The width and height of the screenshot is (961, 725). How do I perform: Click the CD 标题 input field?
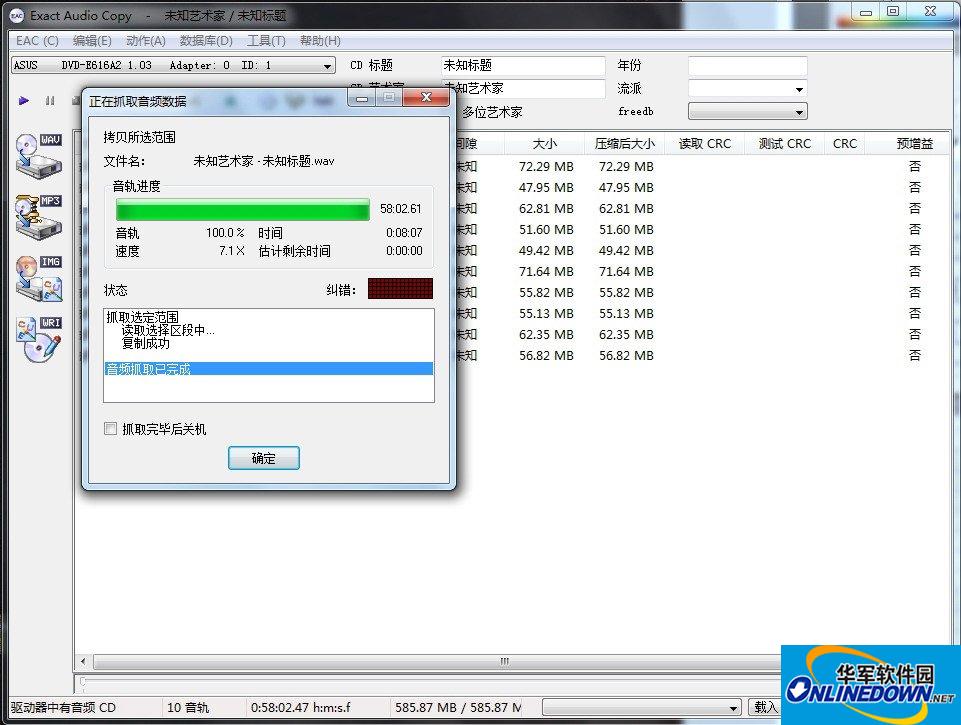523,66
